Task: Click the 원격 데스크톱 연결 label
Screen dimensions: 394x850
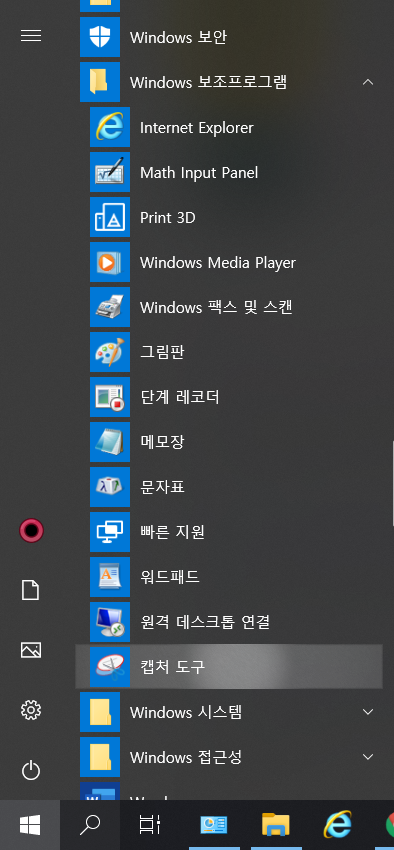Action: 205,622
